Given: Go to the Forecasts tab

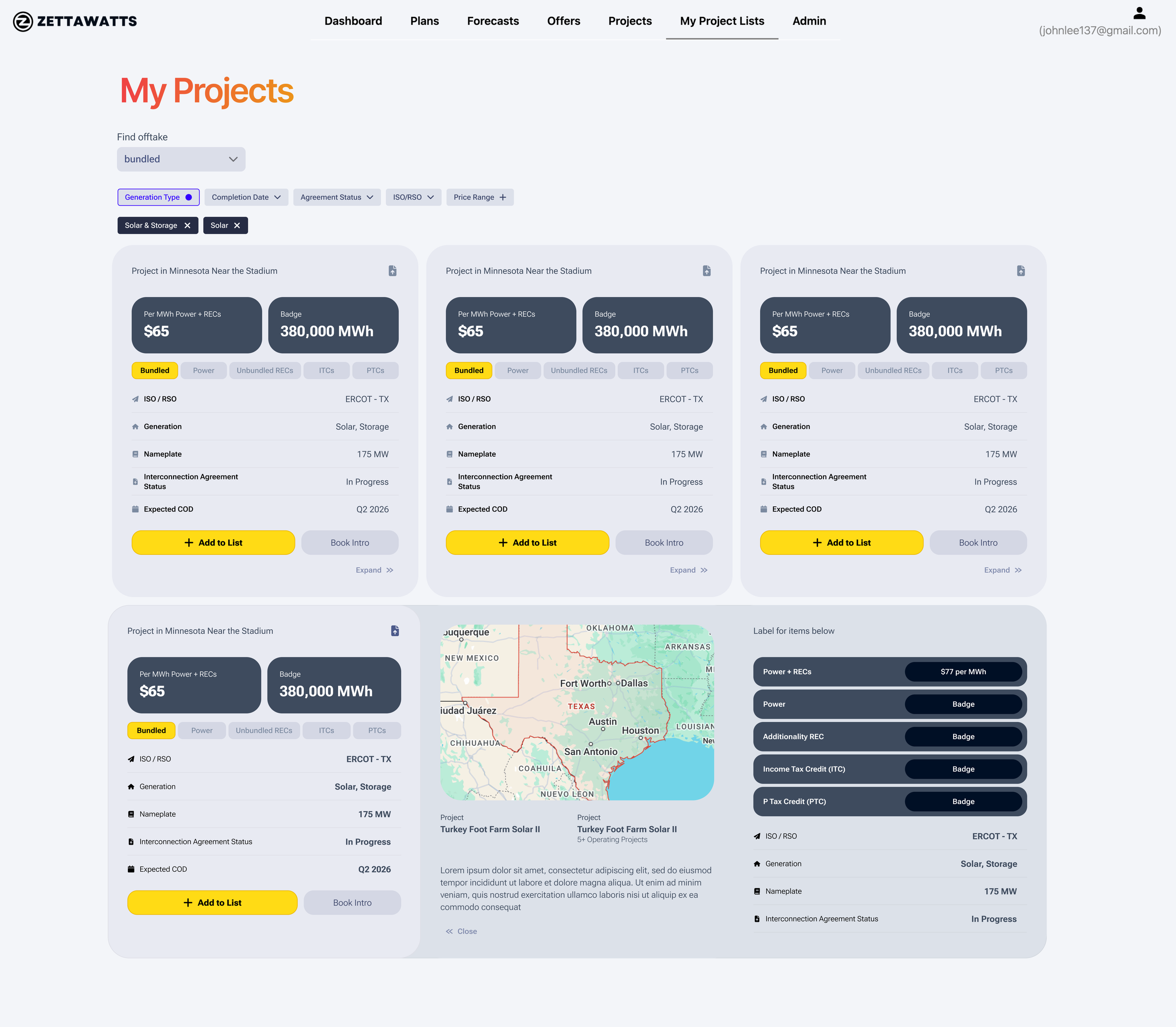Looking at the screenshot, I should pos(493,21).
